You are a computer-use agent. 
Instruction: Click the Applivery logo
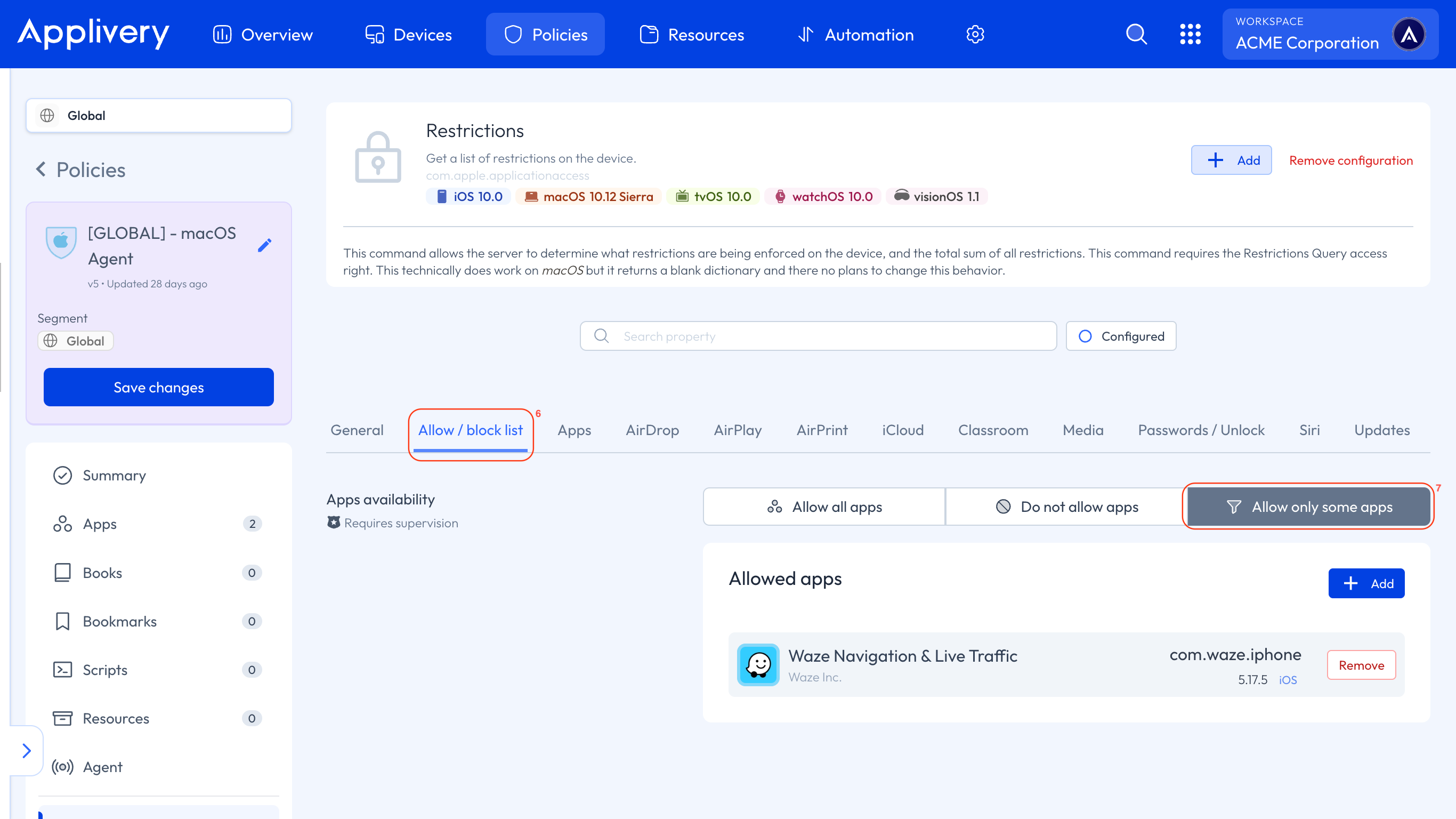pos(93,34)
